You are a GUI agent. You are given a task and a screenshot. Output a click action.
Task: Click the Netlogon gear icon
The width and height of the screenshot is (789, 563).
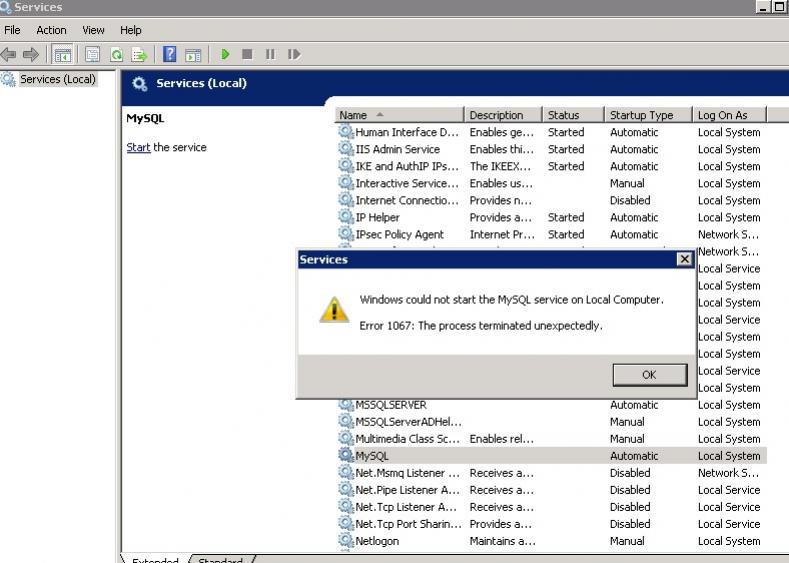tap(345, 541)
